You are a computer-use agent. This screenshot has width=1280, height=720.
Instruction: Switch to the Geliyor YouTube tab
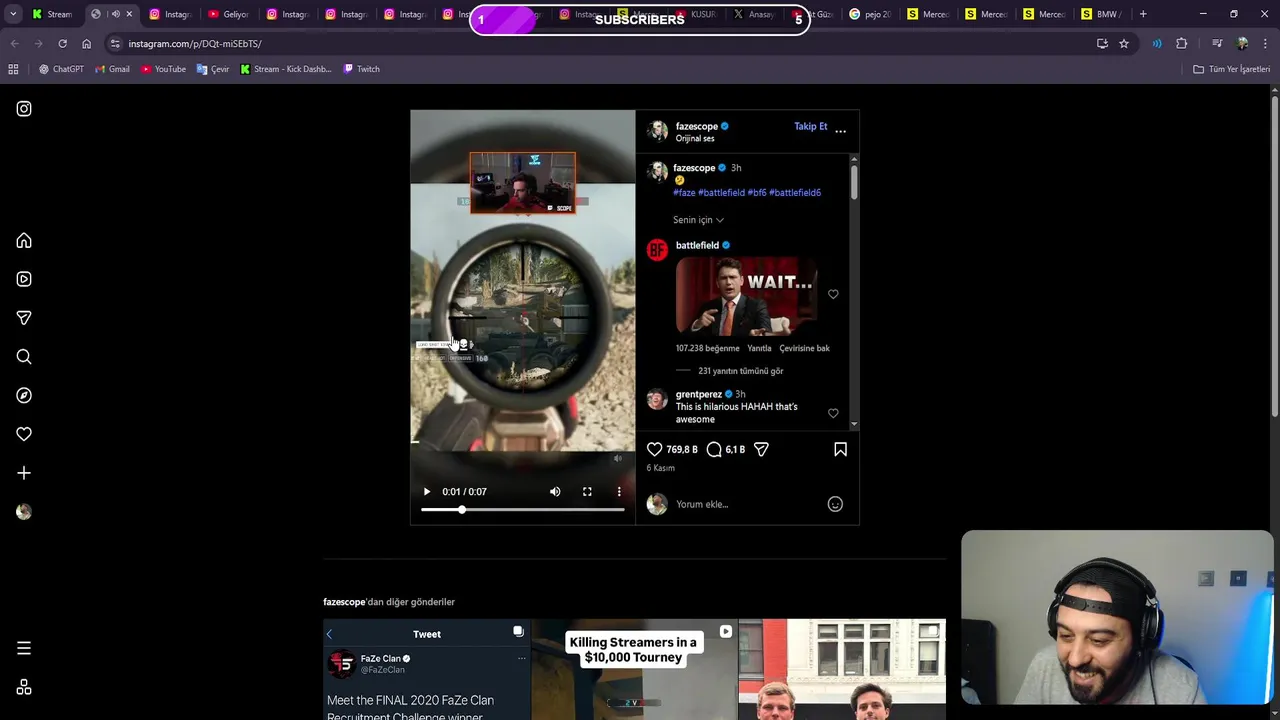pos(228,14)
